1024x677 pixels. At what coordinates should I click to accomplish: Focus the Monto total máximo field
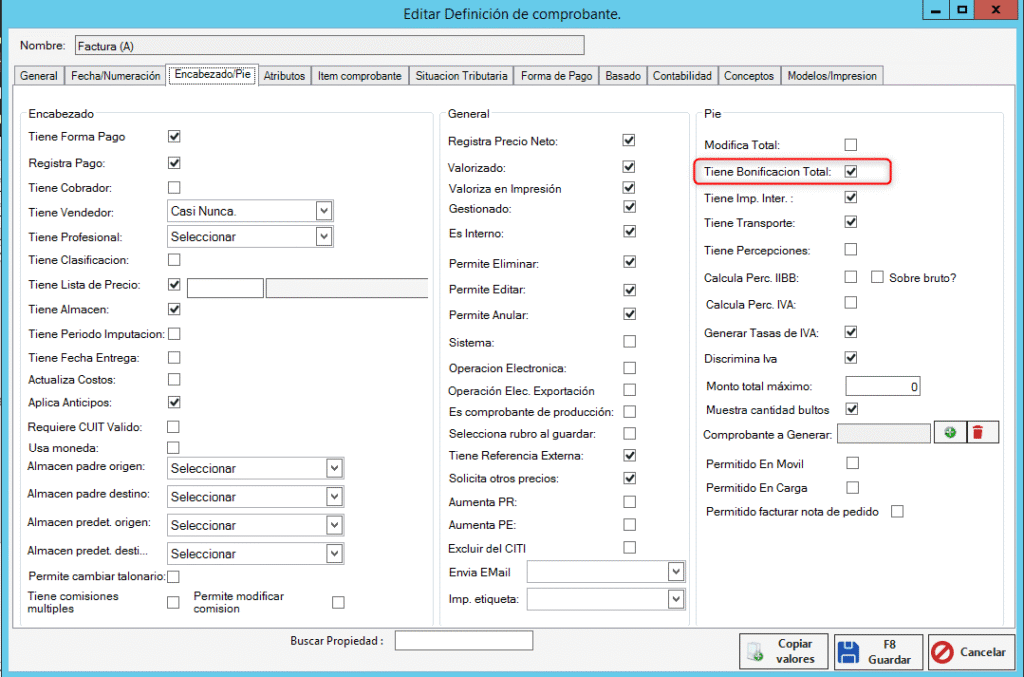coord(882,386)
